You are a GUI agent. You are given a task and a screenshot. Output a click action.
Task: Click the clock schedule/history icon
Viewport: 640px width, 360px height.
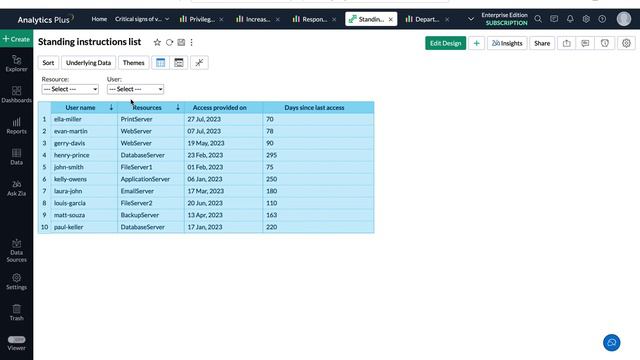605,43
